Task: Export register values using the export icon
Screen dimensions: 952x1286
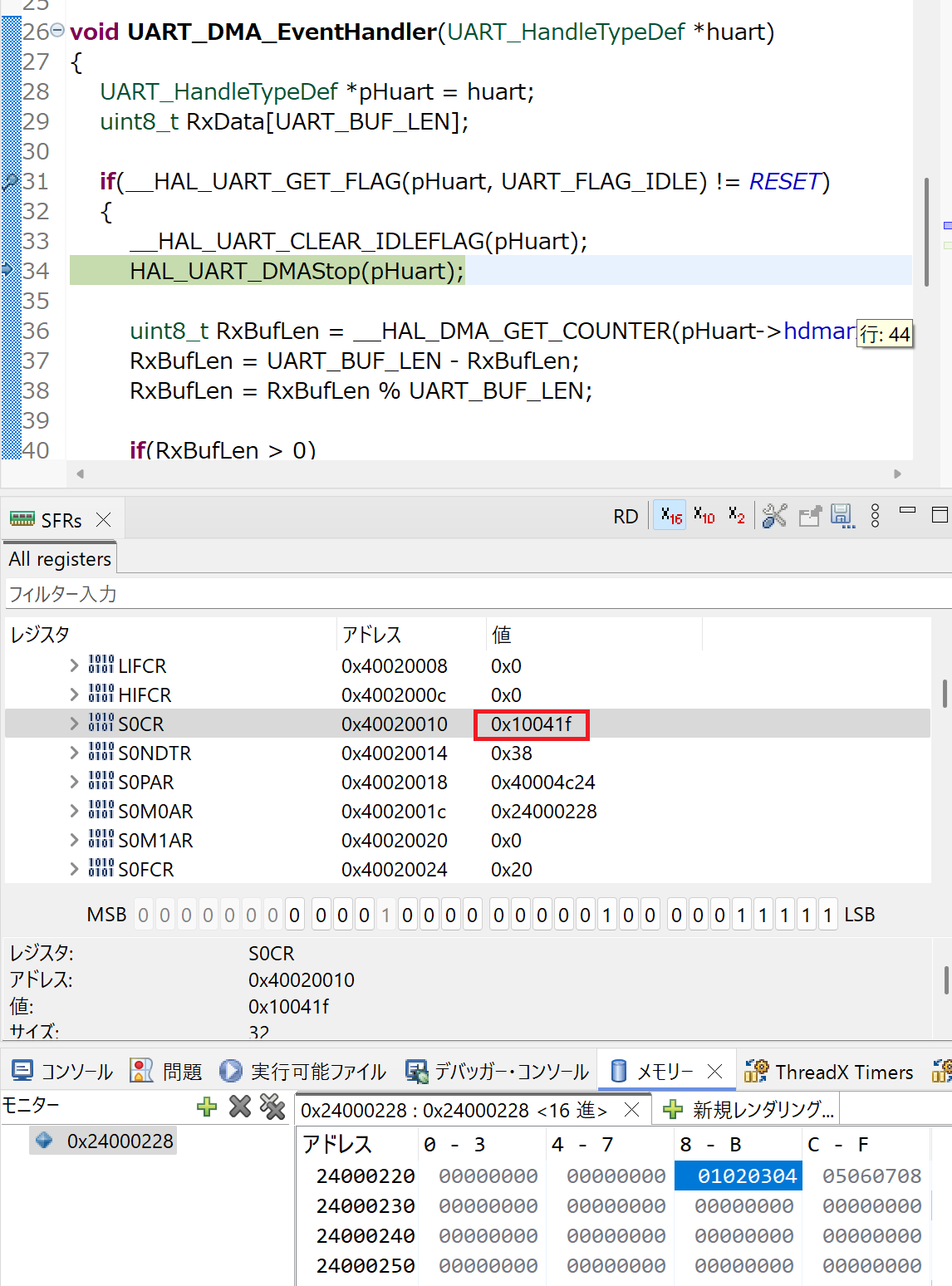Action: (810, 515)
